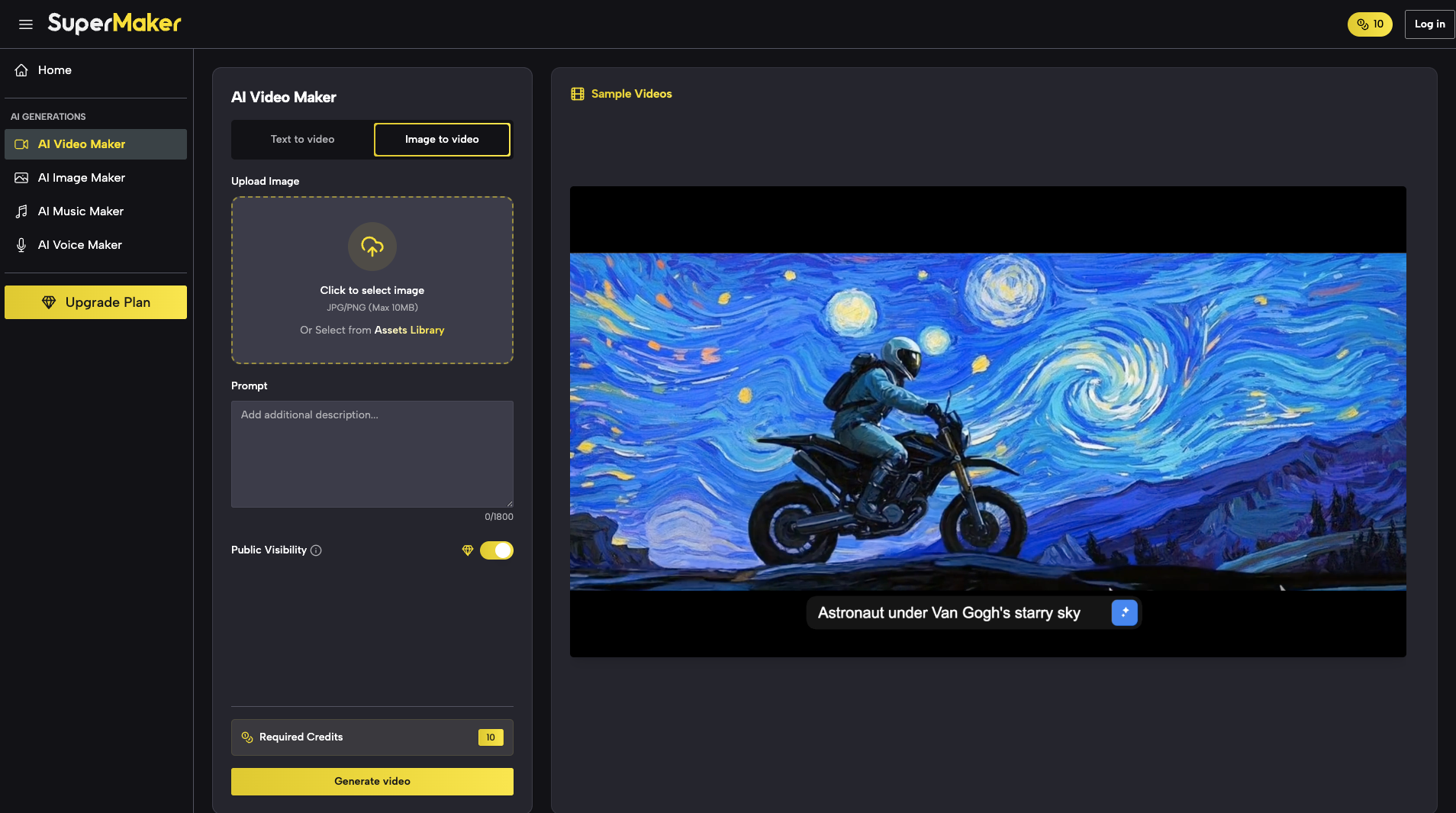Click the Home house icon
The width and height of the screenshot is (1456, 813).
[21, 70]
